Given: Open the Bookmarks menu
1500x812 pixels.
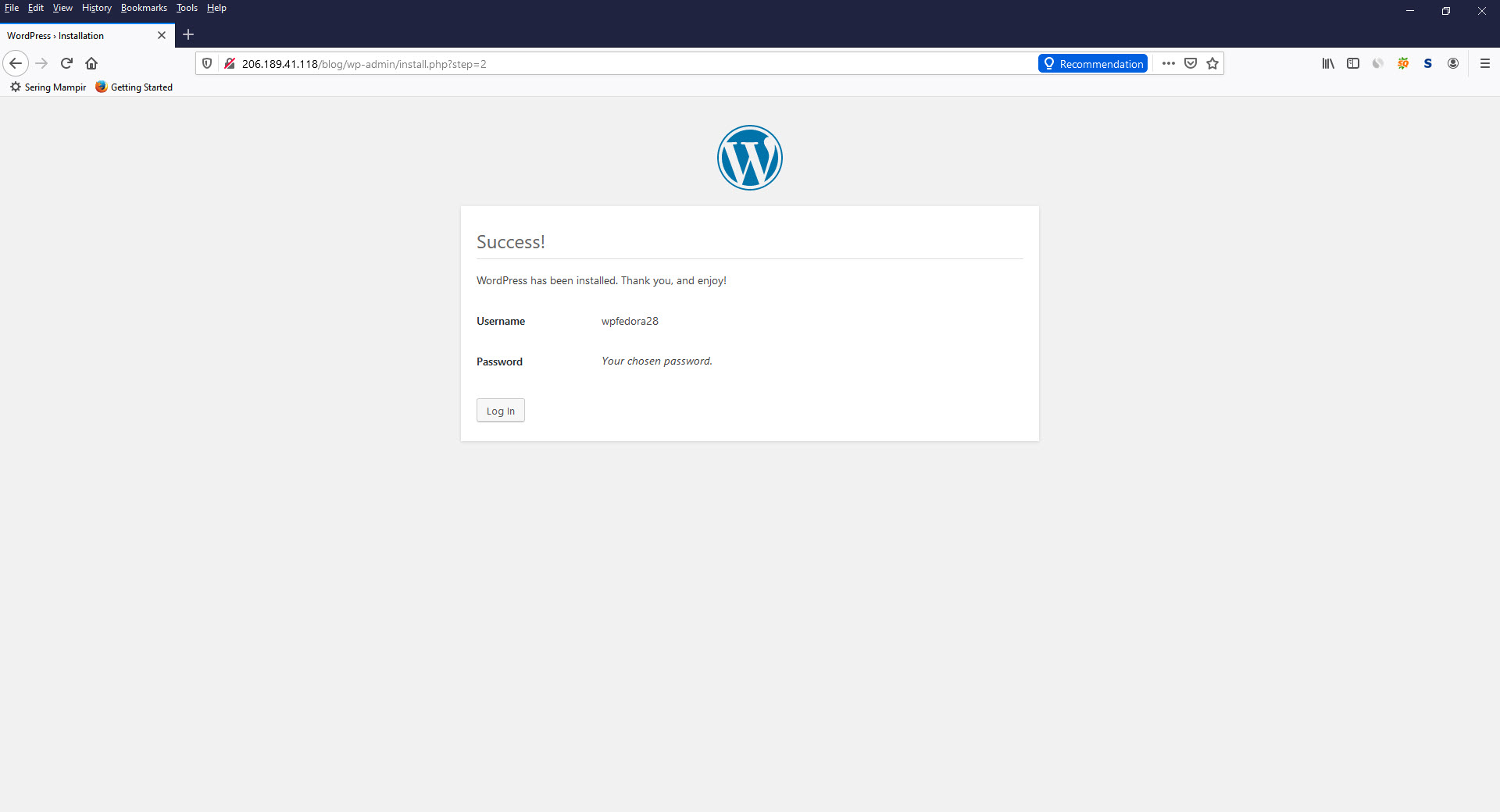Looking at the screenshot, I should pyautogui.click(x=144, y=8).
